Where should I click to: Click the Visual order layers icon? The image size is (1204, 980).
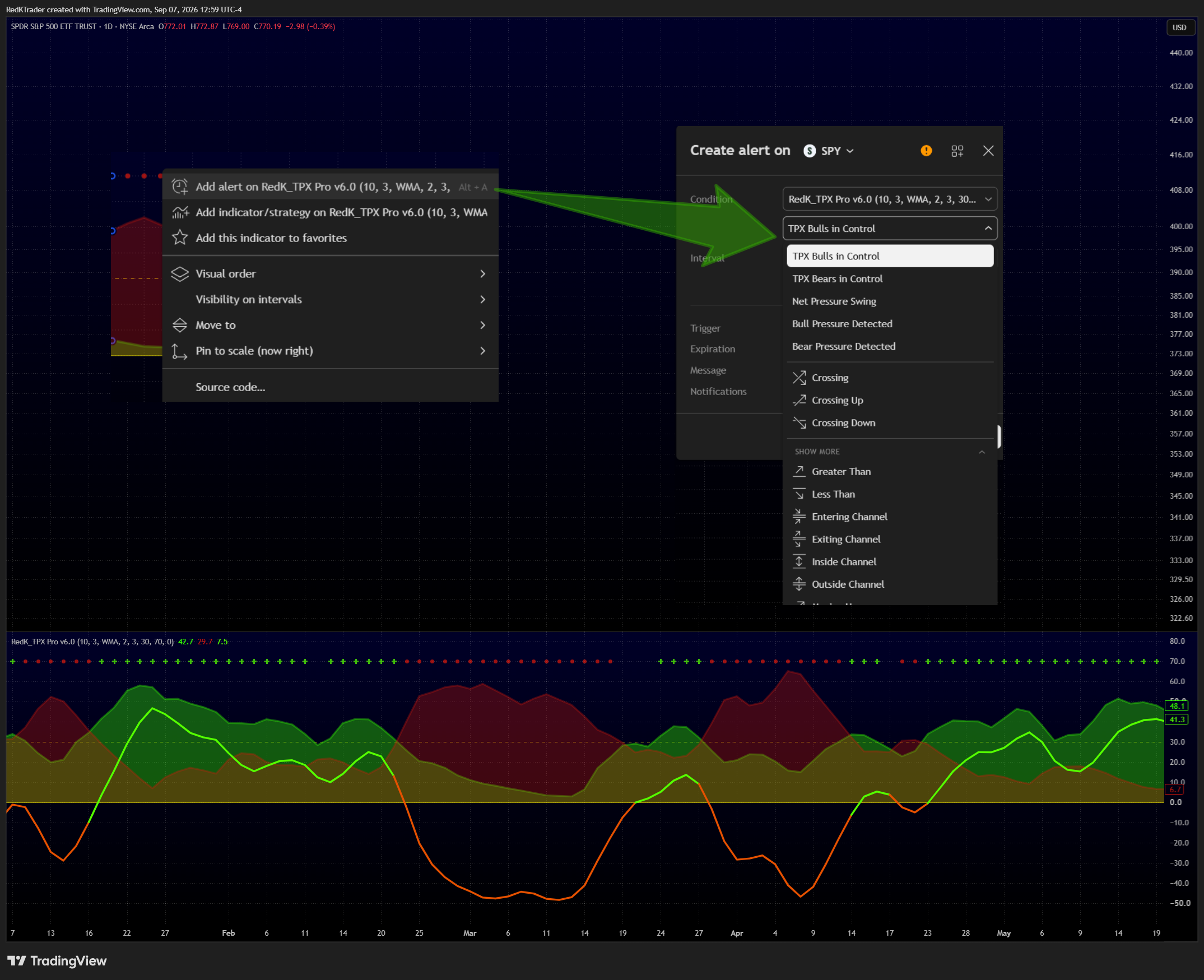[x=179, y=274]
